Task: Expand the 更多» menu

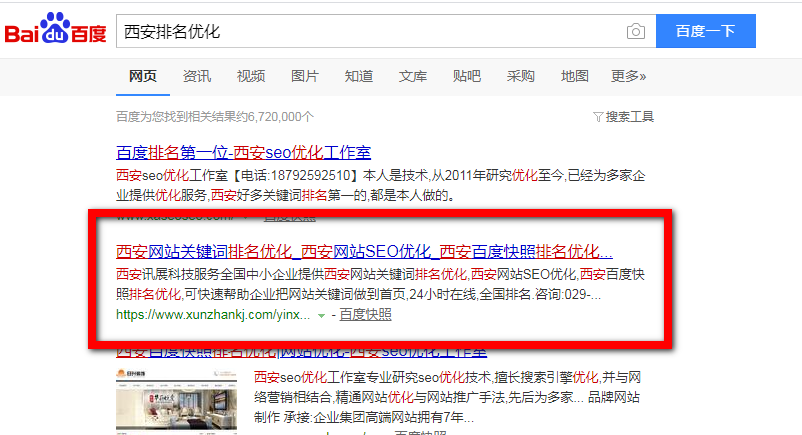Action: point(629,76)
